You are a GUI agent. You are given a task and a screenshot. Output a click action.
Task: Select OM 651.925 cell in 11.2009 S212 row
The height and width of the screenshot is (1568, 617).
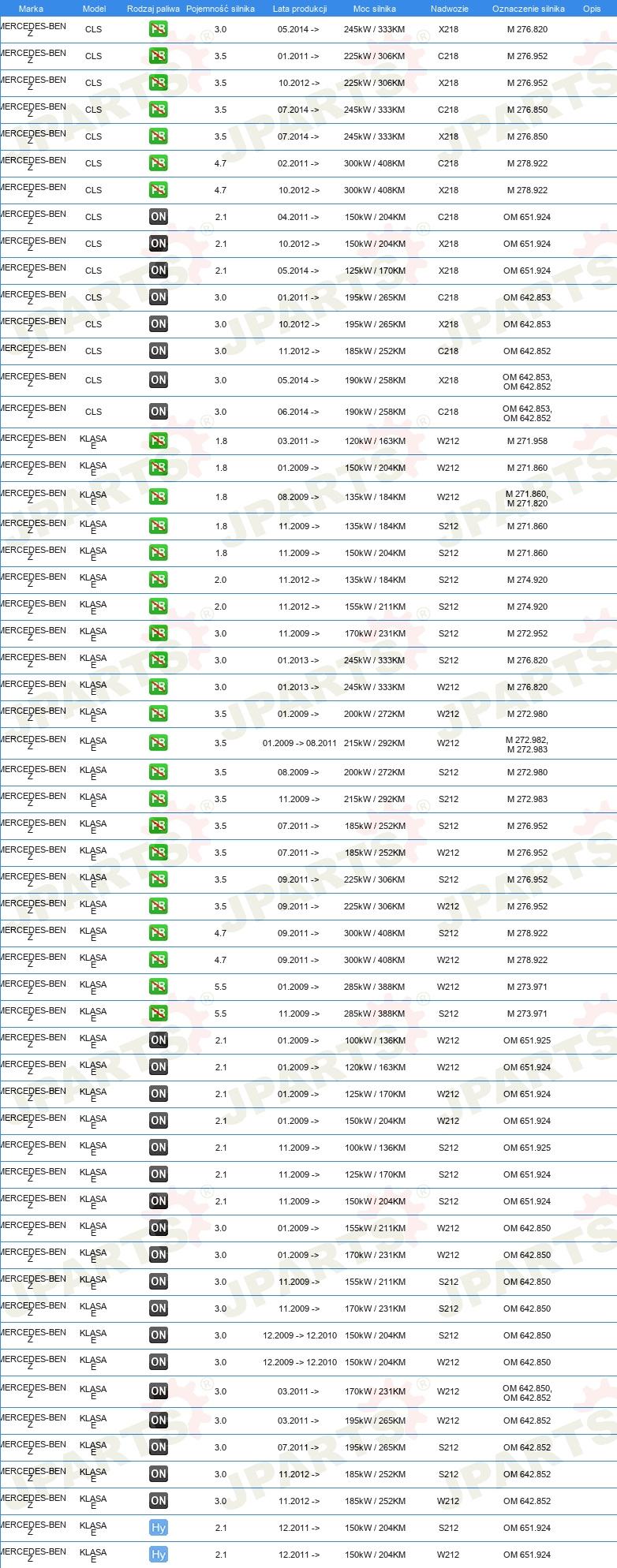tap(527, 1148)
